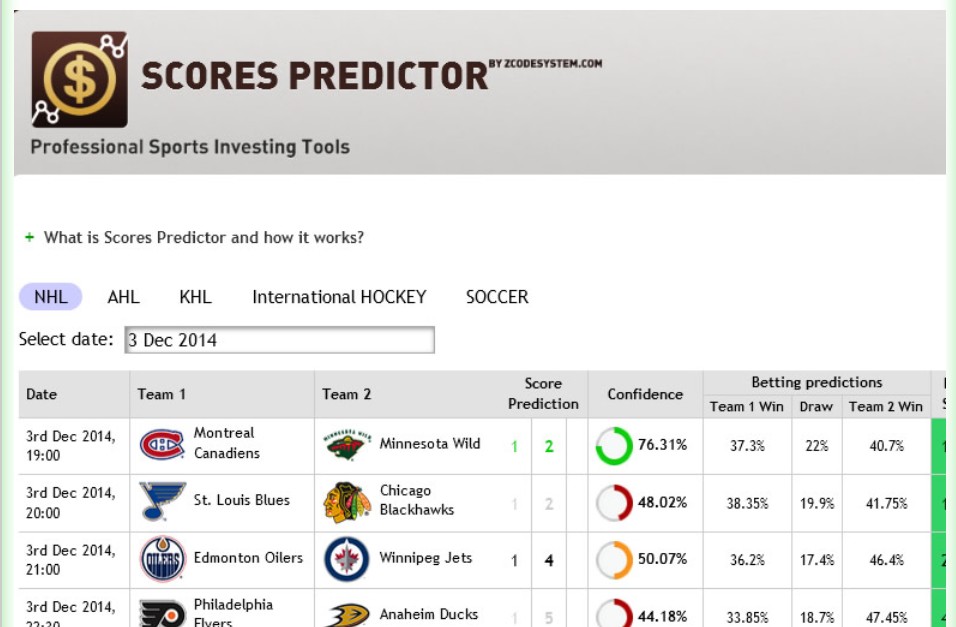Click the Philadelphia Flyers team logo
This screenshot has height=627, width=956.
162,613
